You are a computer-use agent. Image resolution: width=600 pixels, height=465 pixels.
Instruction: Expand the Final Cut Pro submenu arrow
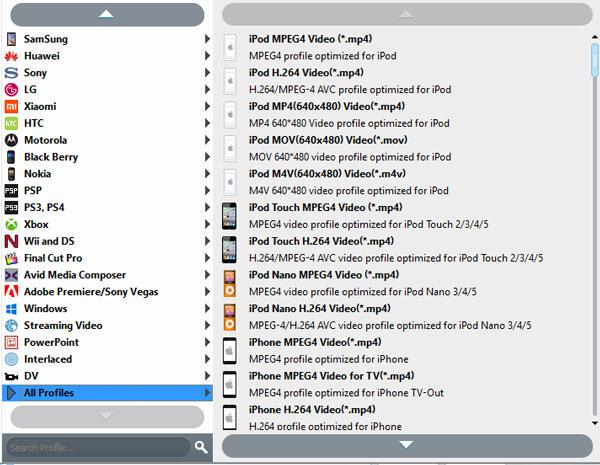point(207,258)
